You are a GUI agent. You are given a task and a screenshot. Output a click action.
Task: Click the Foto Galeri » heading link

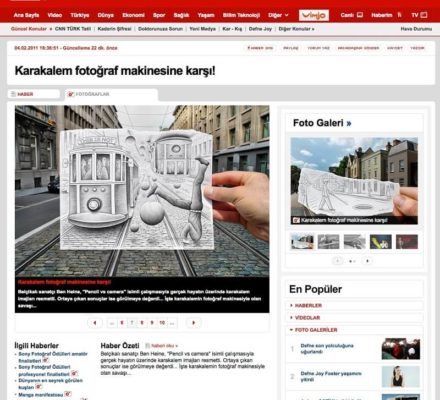[322, 123]
